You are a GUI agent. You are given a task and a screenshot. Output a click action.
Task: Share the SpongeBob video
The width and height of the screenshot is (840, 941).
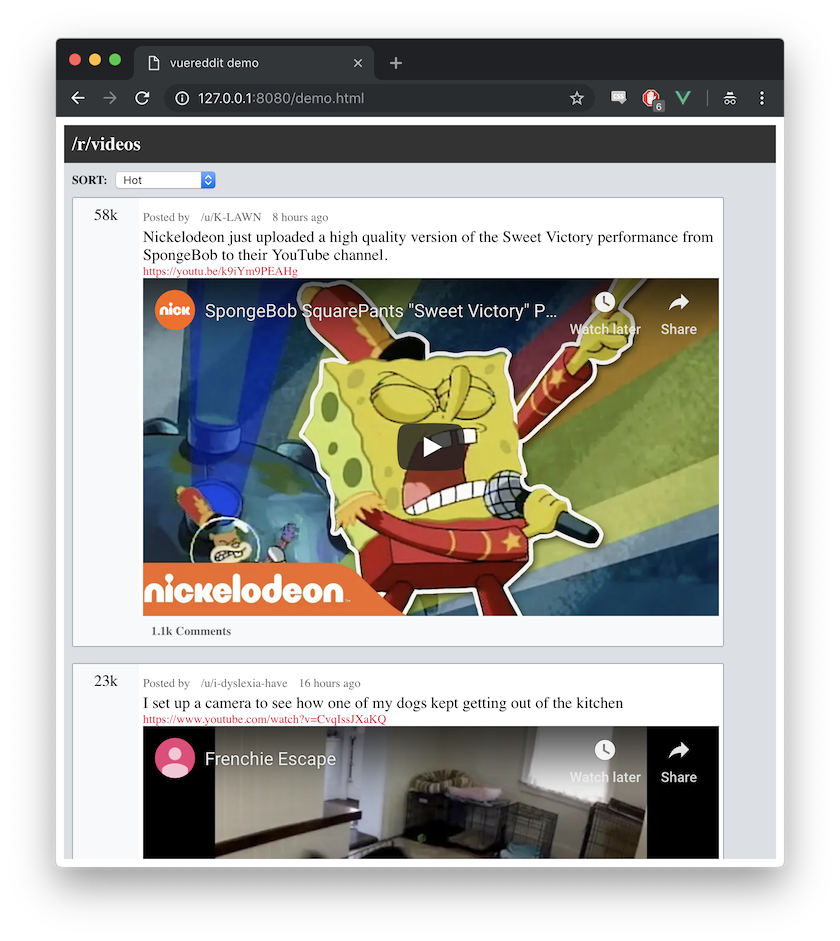679,314
